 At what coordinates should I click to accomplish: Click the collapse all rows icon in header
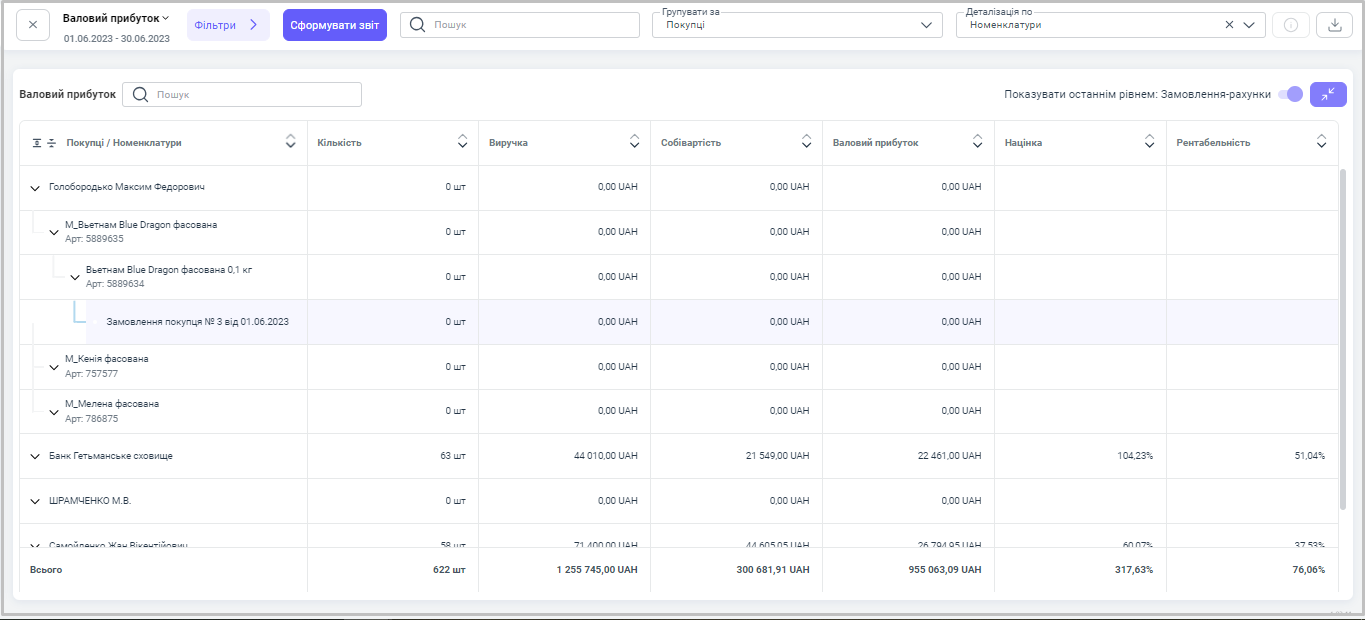51,143
